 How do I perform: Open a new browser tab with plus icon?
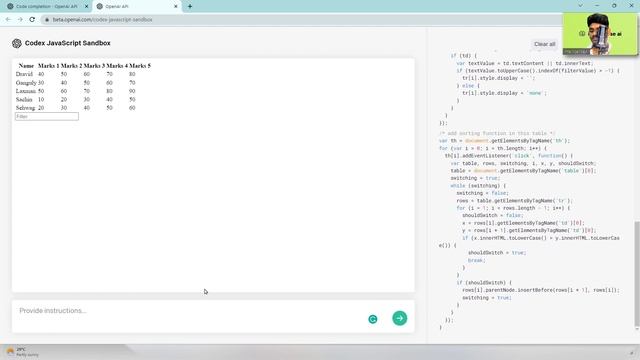pos(190,6)
